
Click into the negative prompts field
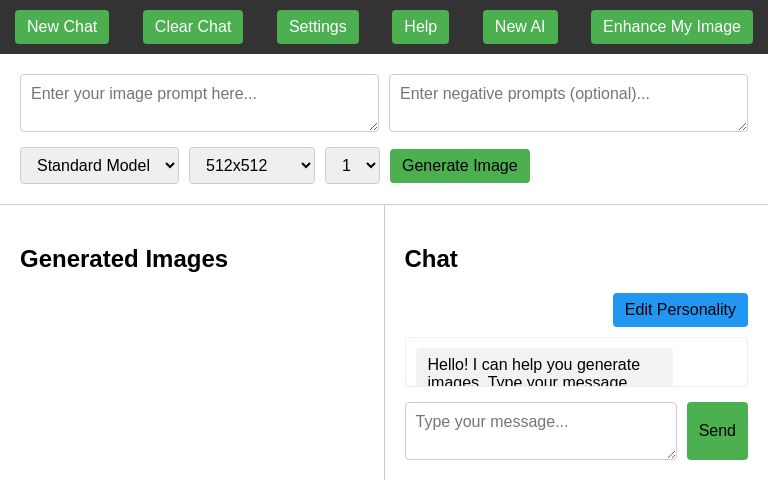pyautogui.click(x=567, y=102)
